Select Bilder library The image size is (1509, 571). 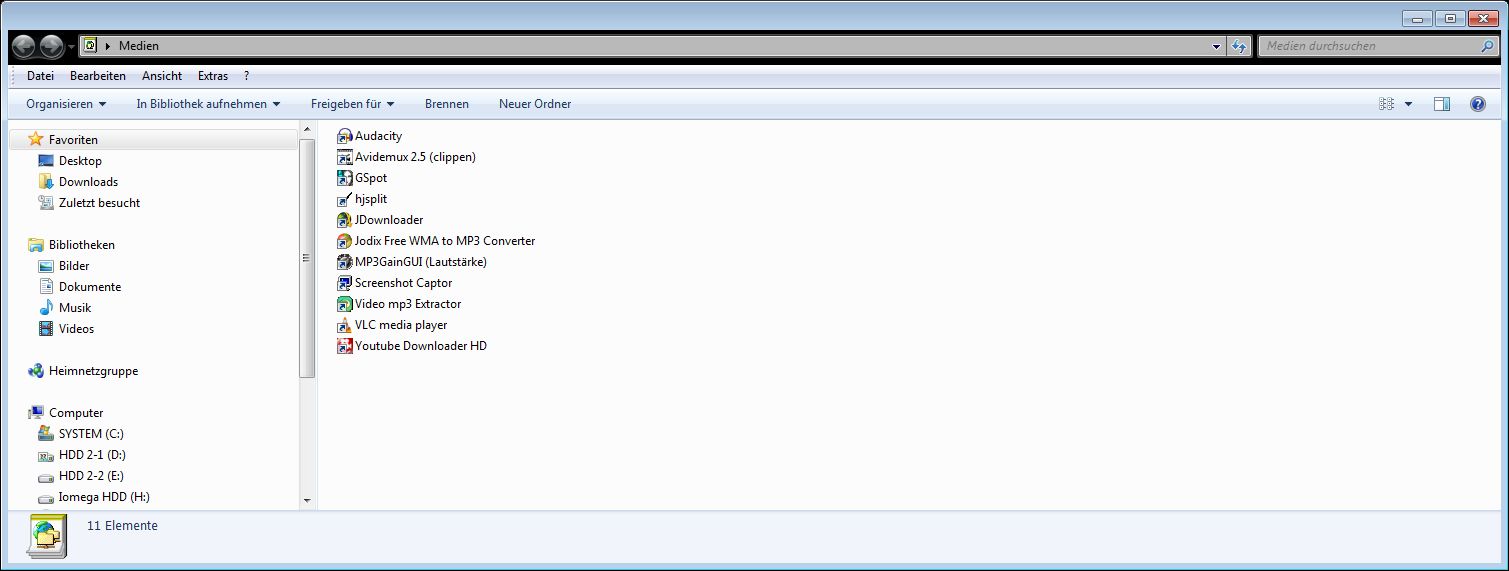coord(74,266)
